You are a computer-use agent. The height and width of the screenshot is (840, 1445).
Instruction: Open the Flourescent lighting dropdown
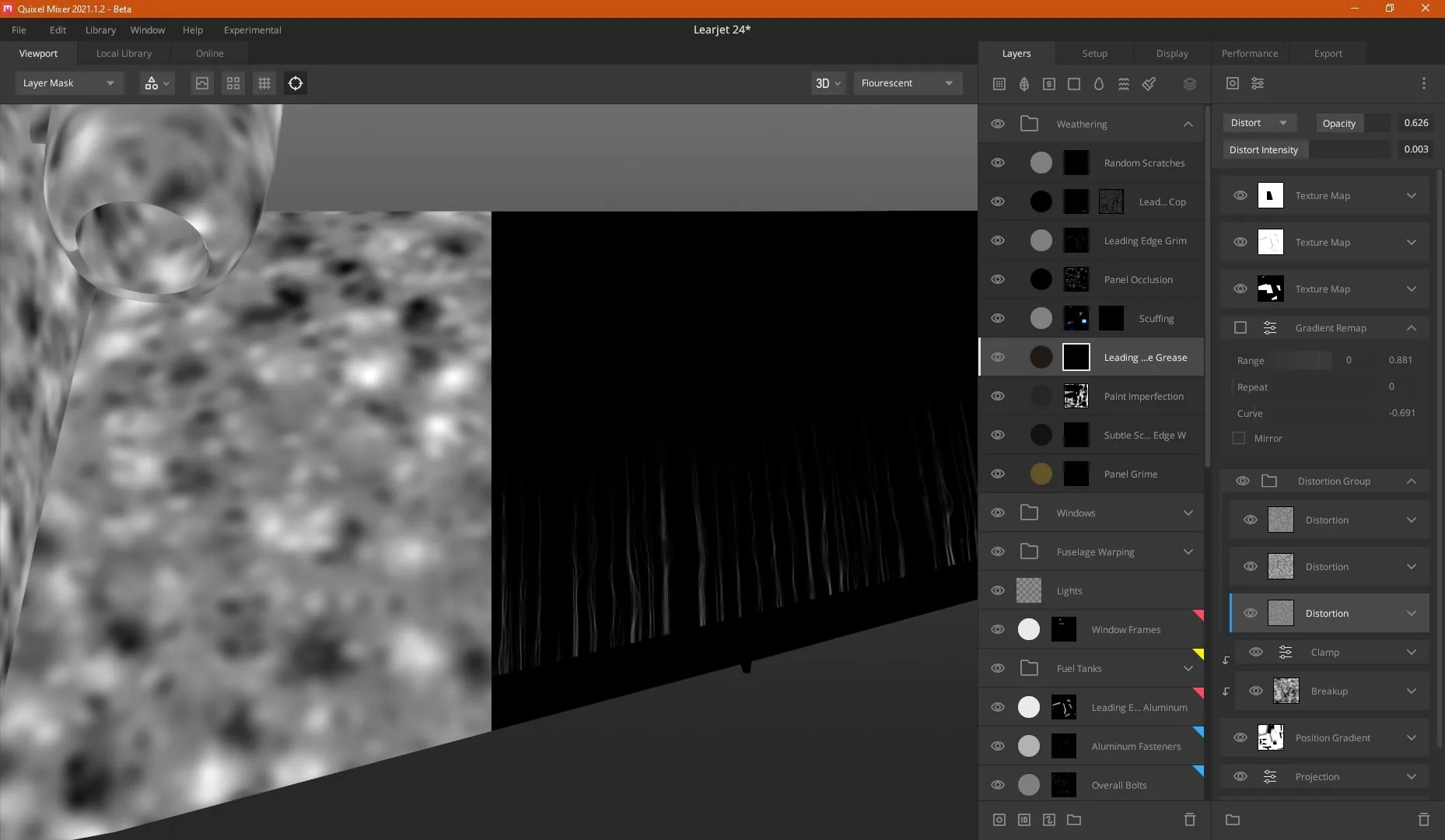(x=908, y=83)
